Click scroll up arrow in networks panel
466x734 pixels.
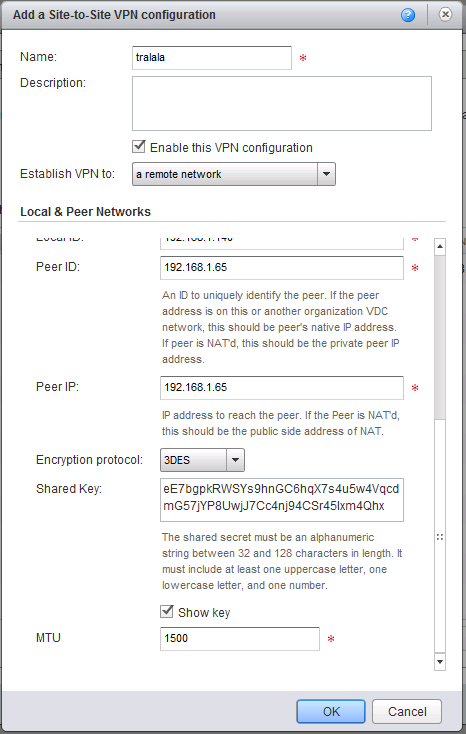coord(440,246)
